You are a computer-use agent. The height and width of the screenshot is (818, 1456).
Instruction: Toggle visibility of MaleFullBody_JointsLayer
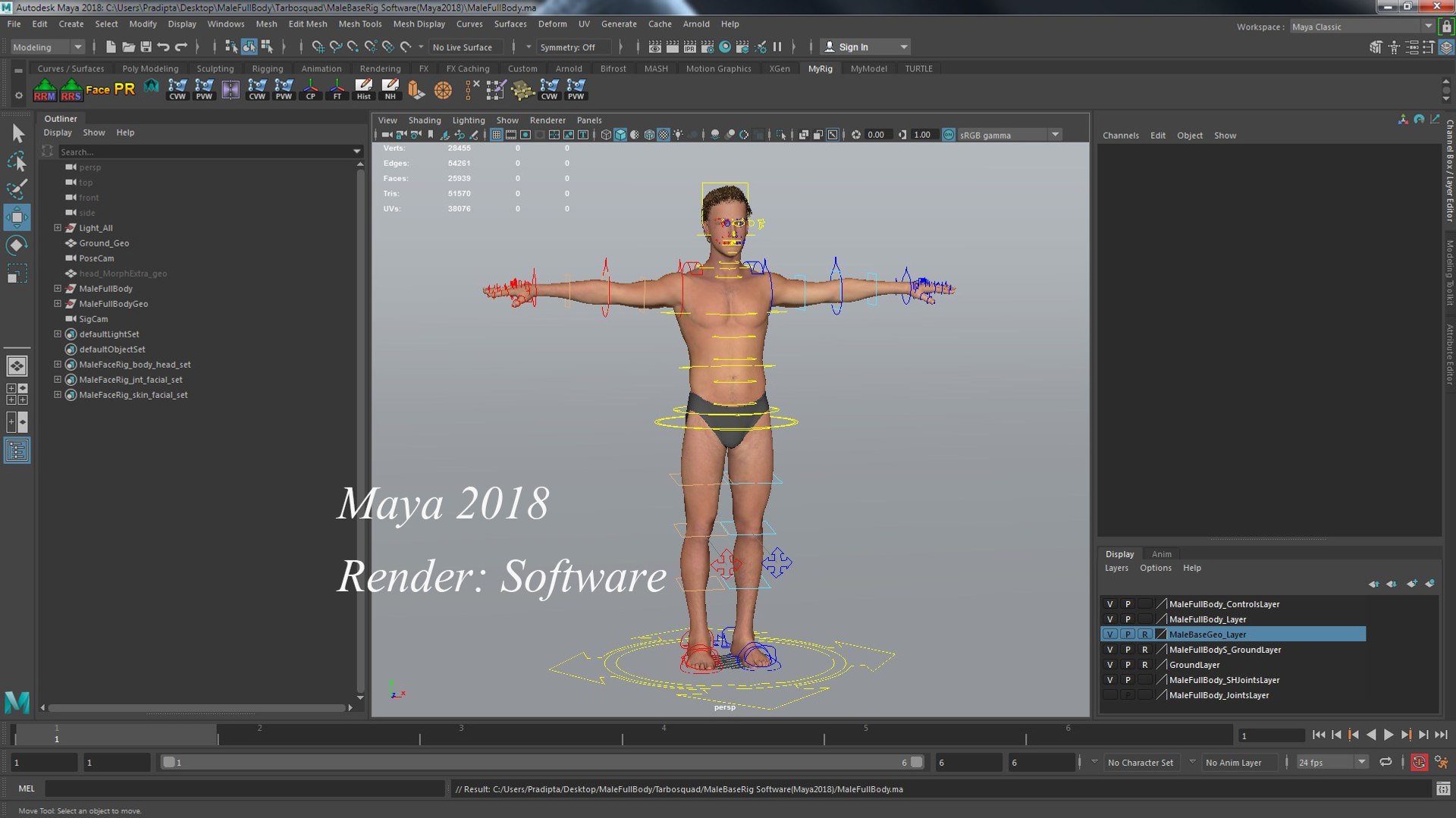pyautogui.click(x=1110, y=695)
